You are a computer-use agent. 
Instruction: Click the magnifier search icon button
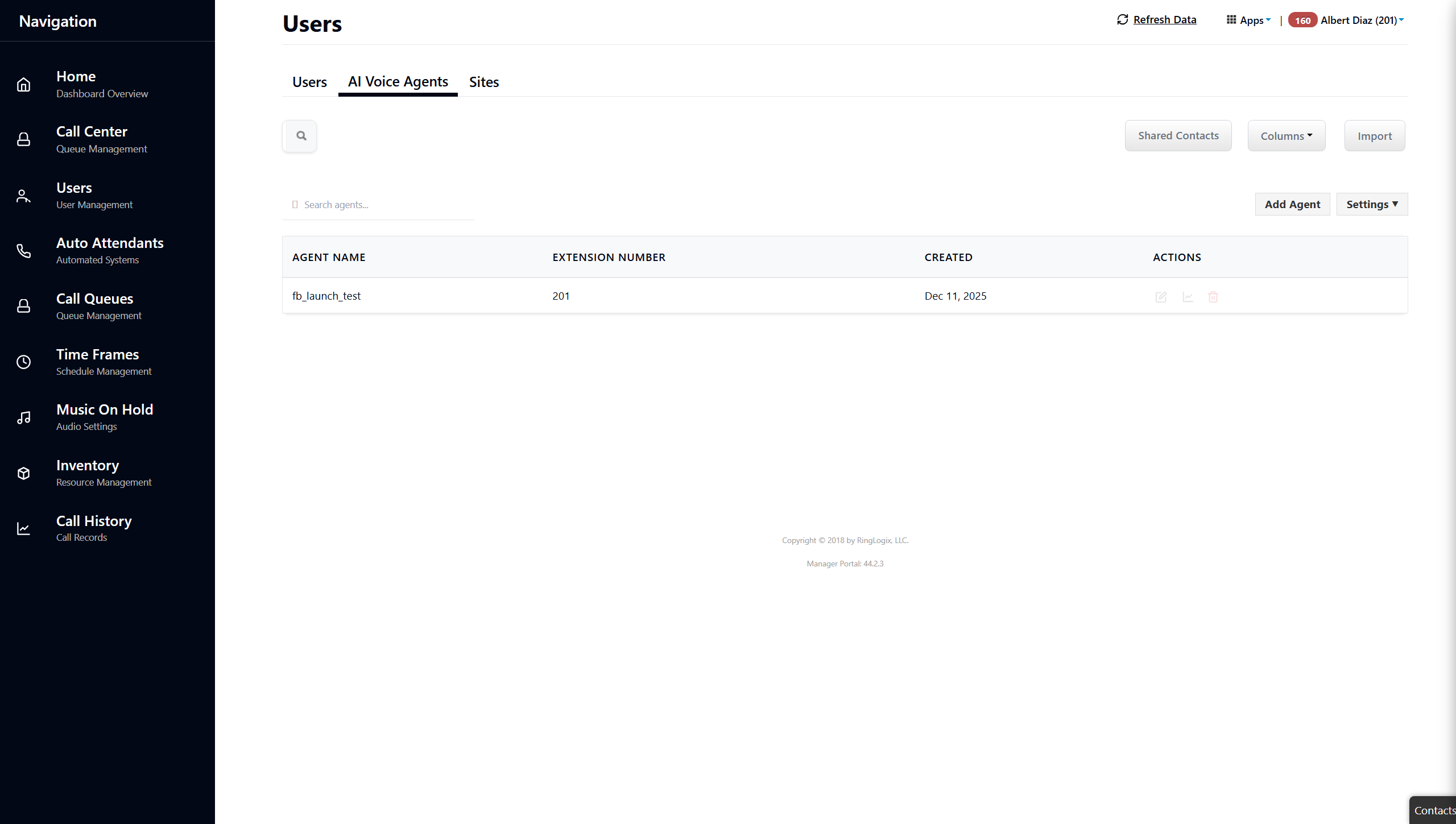coord(300,136)
